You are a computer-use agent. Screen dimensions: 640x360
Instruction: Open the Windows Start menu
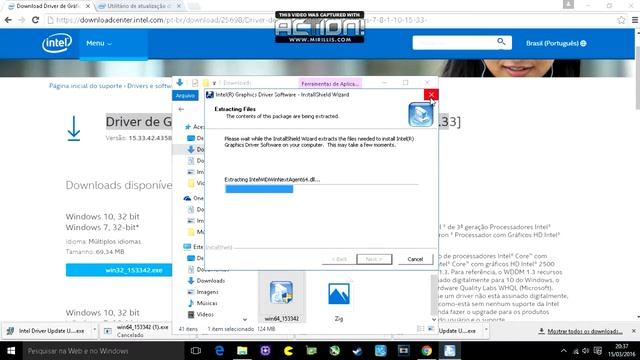click(x=11, y=351)
